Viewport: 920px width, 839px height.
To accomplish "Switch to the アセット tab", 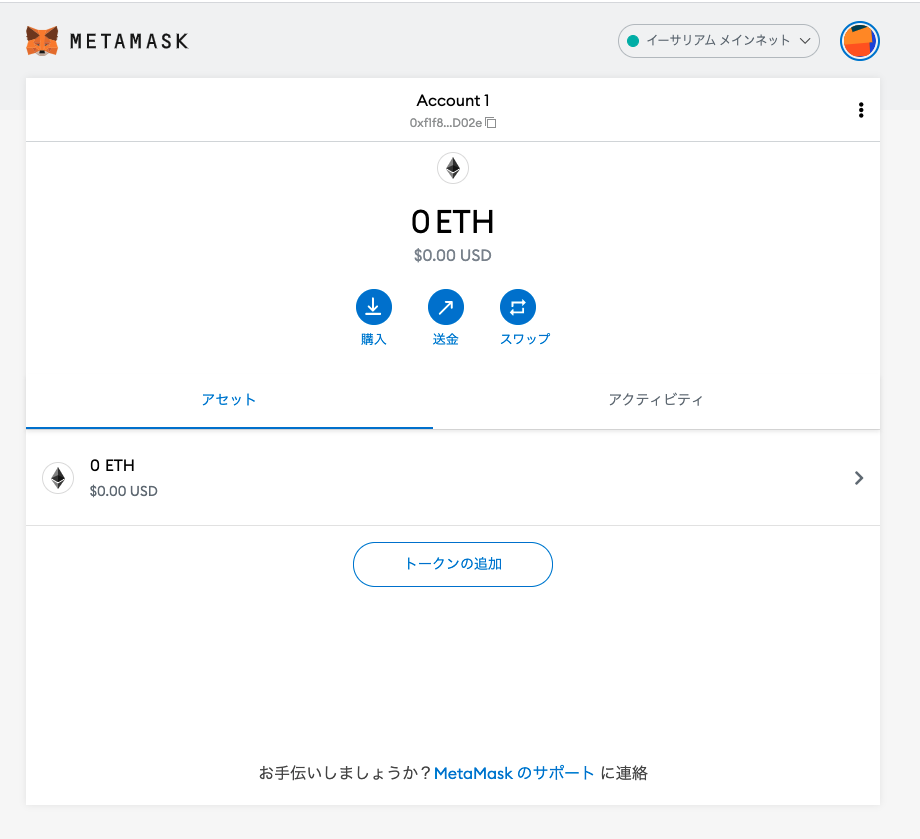I will coord(229,400).
